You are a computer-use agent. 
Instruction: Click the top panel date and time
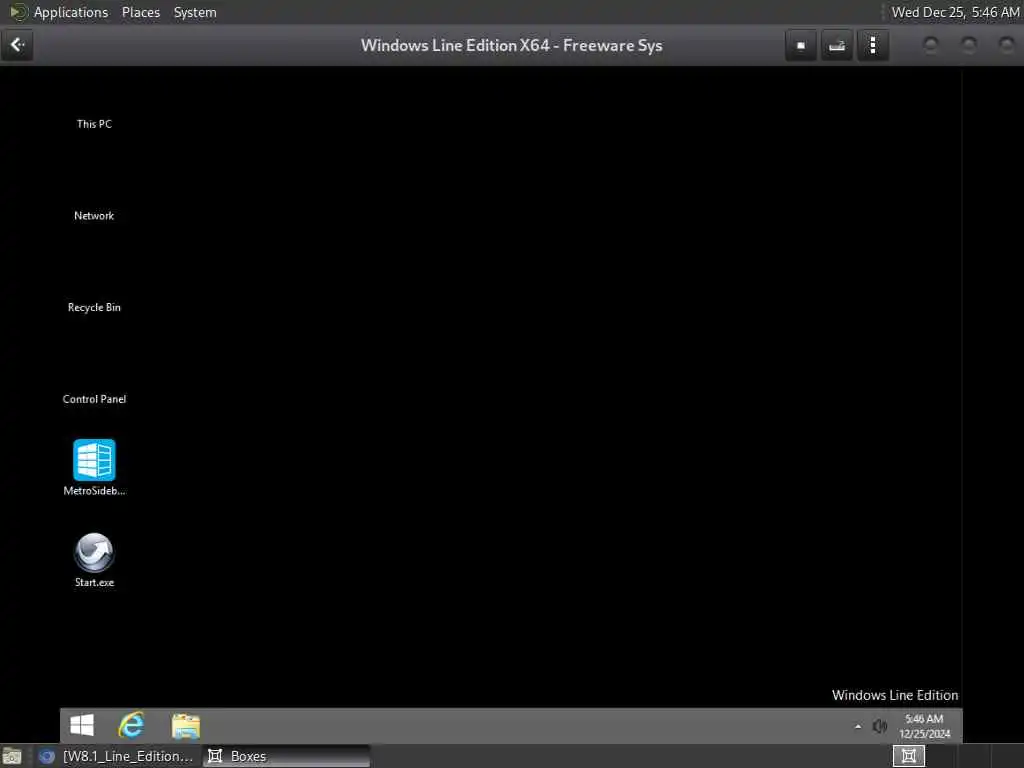(x=955, y=12)
